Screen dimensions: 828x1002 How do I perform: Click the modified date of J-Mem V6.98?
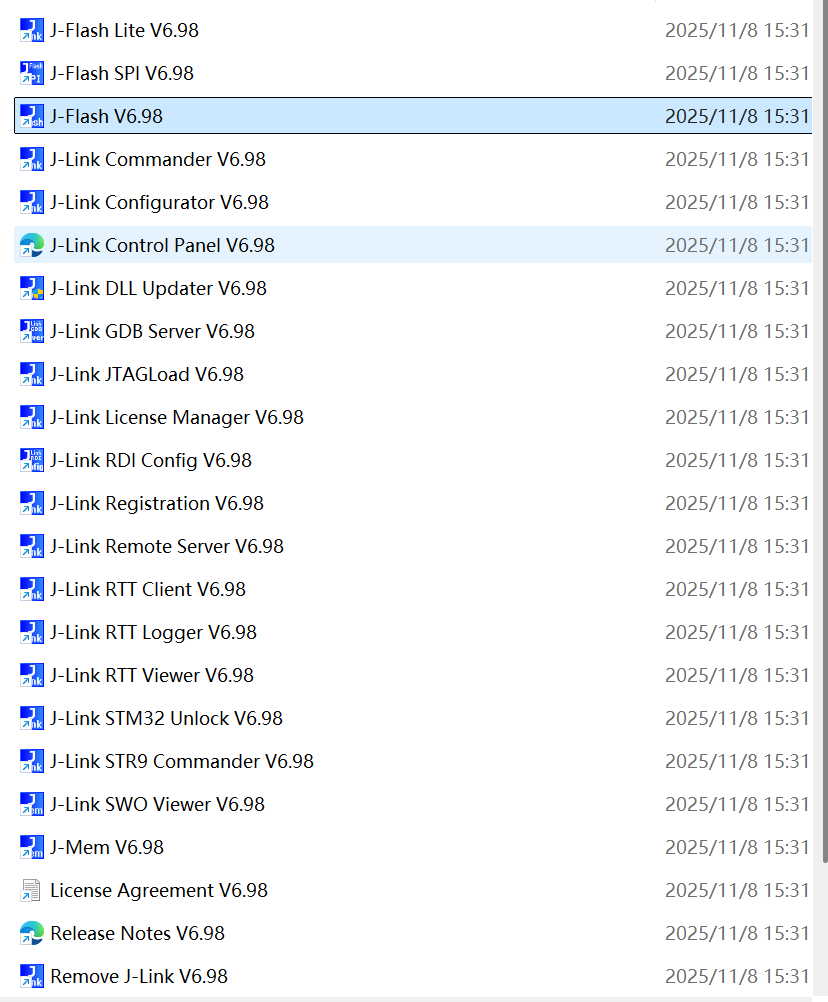[x=737, y=847]
